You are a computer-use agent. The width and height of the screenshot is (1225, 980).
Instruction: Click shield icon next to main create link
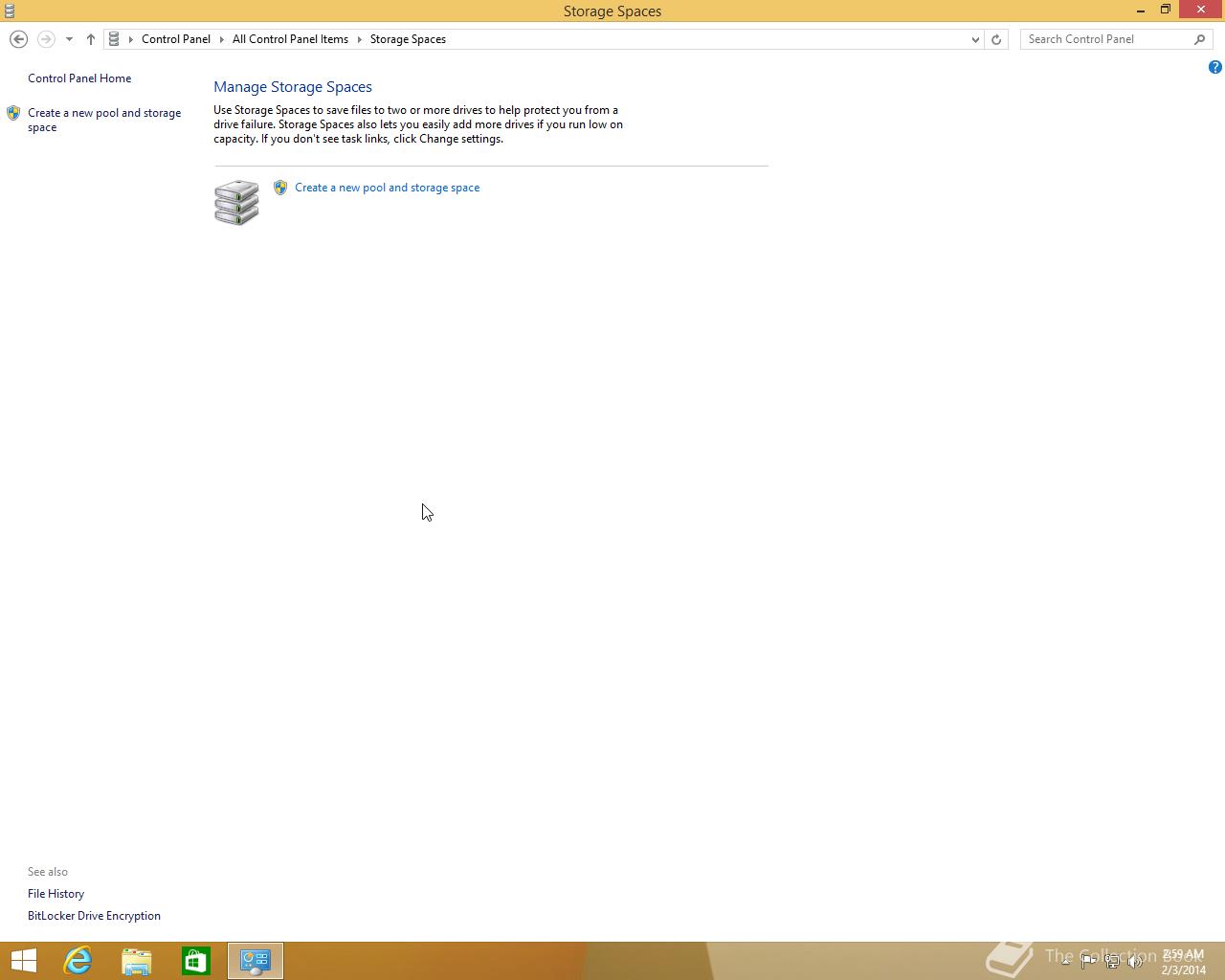click(x=280, y=188)
